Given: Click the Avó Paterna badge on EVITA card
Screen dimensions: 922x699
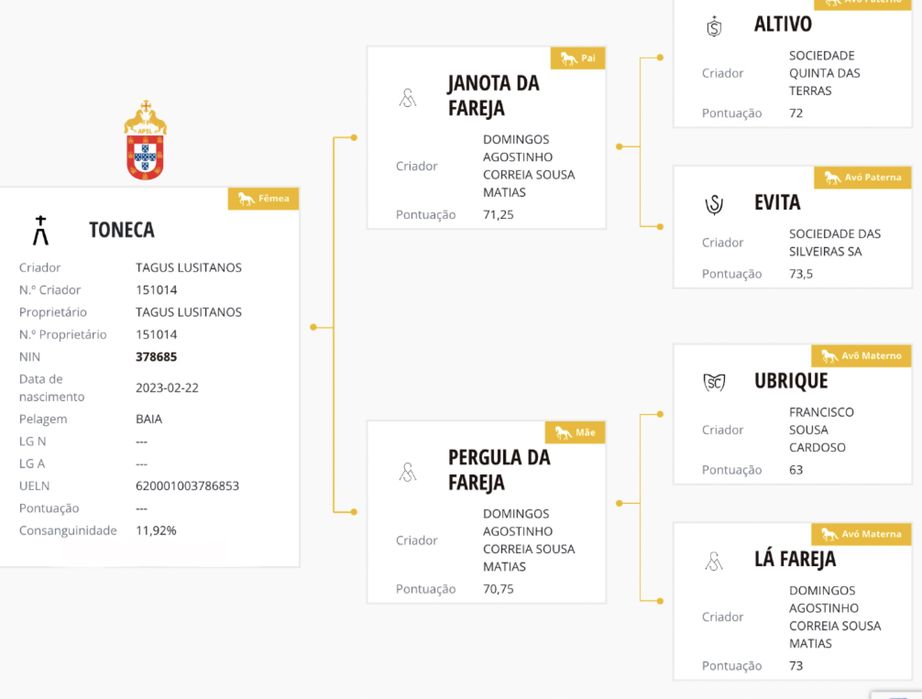Looking at the screenshot, I should [862, 178].
